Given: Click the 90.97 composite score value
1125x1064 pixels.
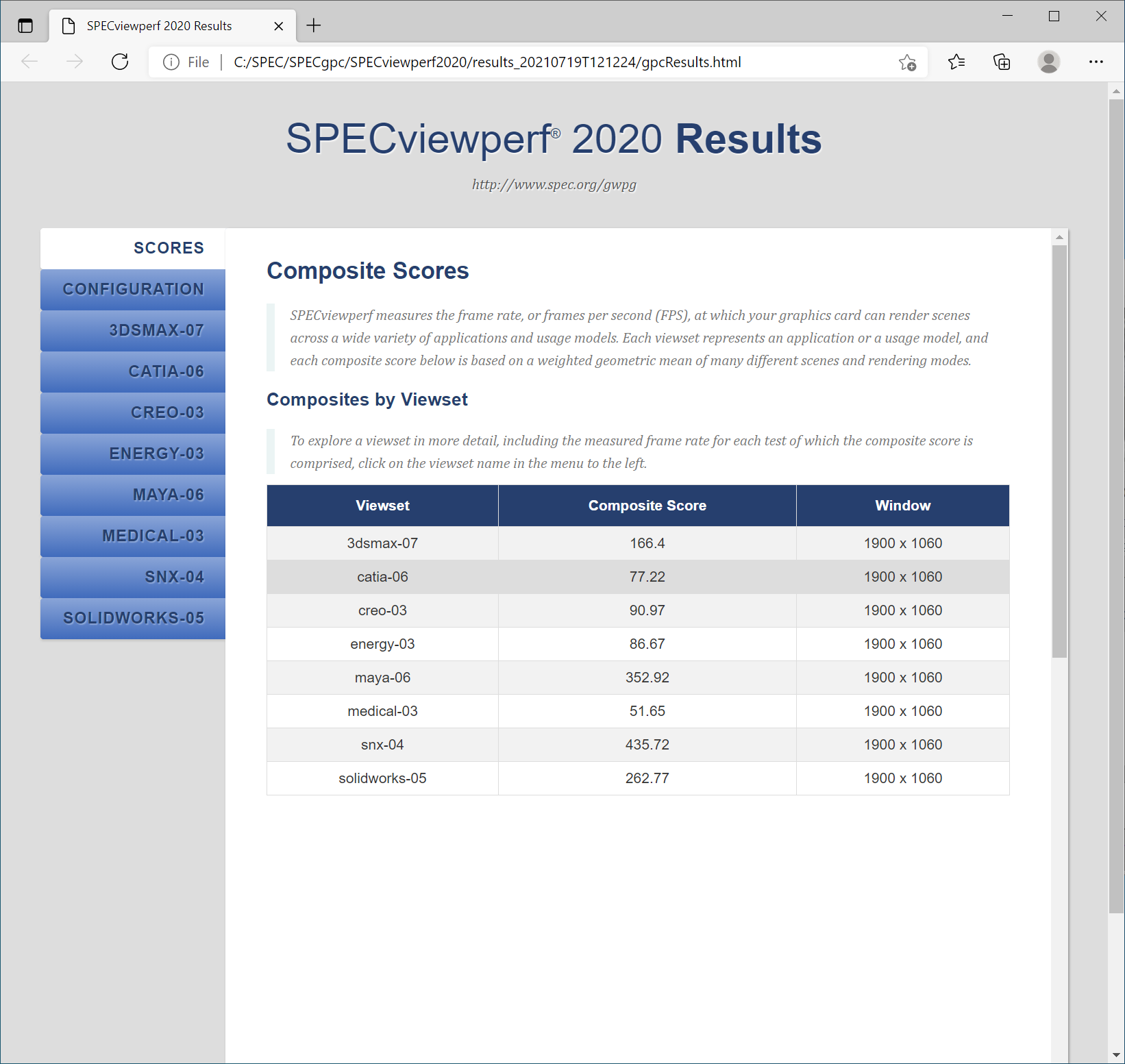Looking at the screenshot, I should click(647, 610).
